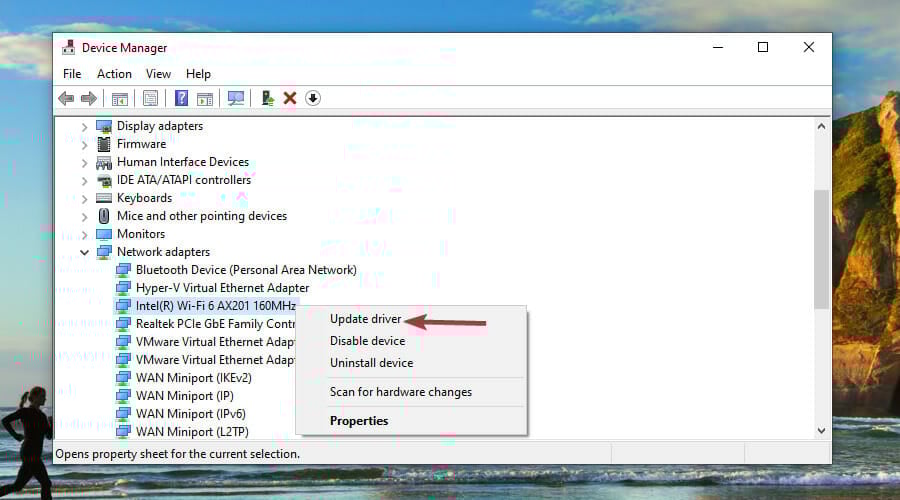Open the File menu
Image resolution: width=900 pixels, height=500 pixels.
pos(72,74)
